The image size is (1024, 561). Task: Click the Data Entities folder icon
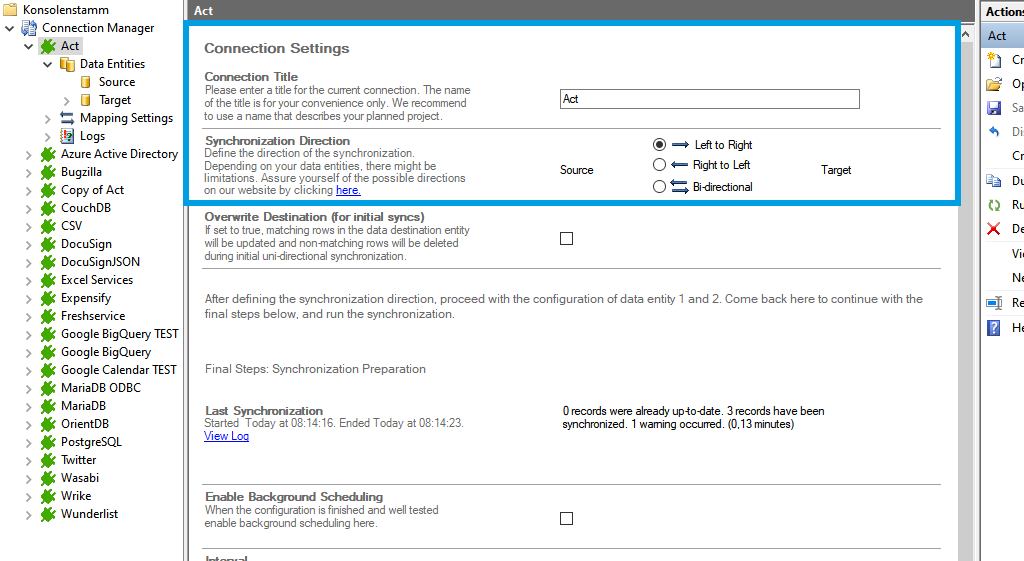(67, 64)
